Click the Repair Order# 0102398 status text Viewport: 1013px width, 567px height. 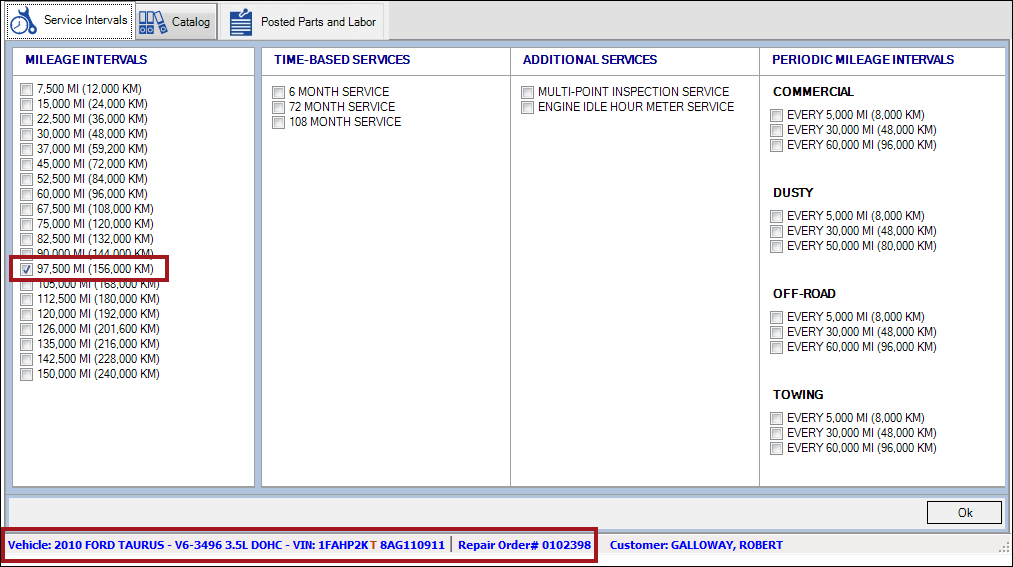tap(524, 545)
